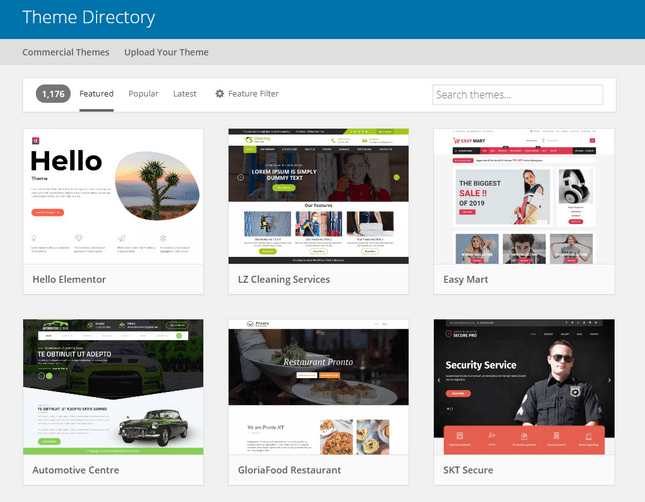Click the 1,176 theme count badge
Image resolution: width=645 pixels, height=502 pixels.
pos(54,94)
